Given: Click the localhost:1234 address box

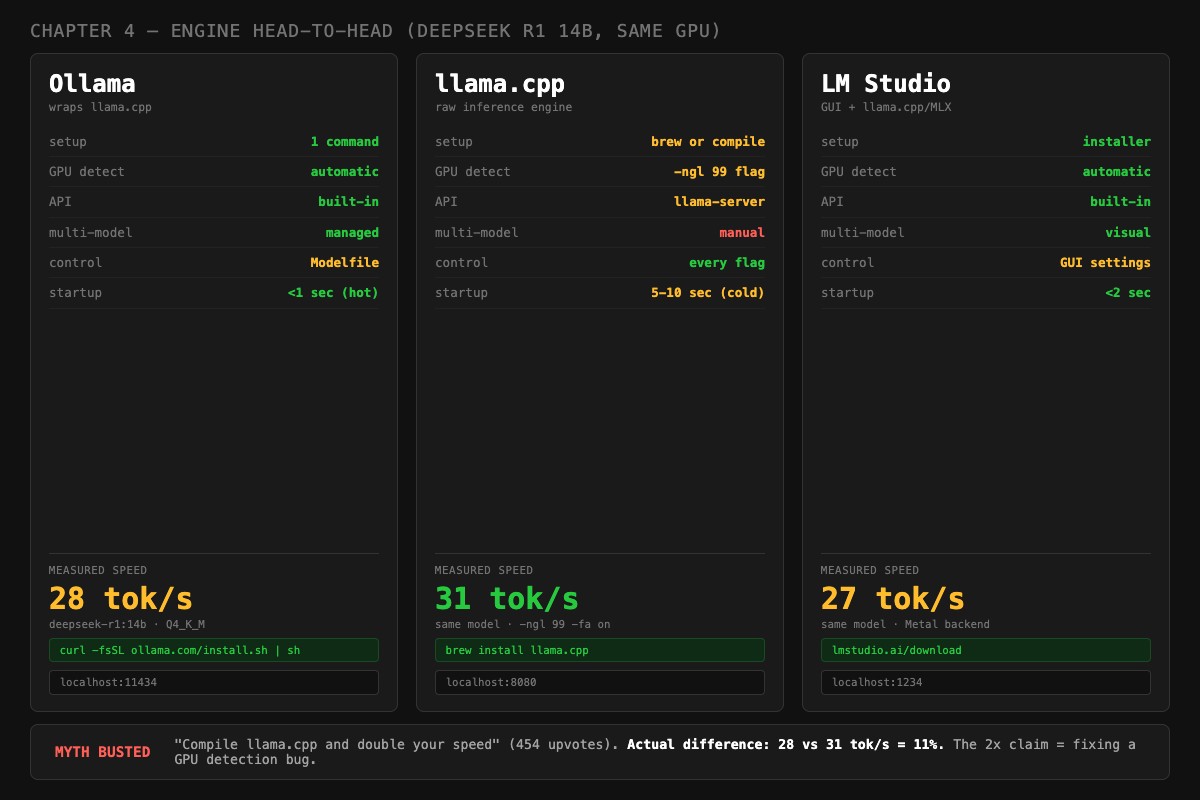Looking at the screenshot, I should pyautogui.click(x=986, y=682).
